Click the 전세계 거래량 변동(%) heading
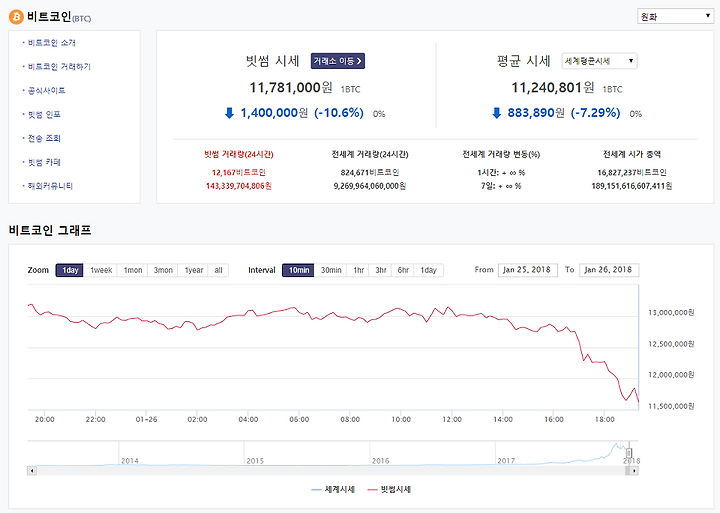The width and height of the screenshot is (720, 513). tap(501, 154)
